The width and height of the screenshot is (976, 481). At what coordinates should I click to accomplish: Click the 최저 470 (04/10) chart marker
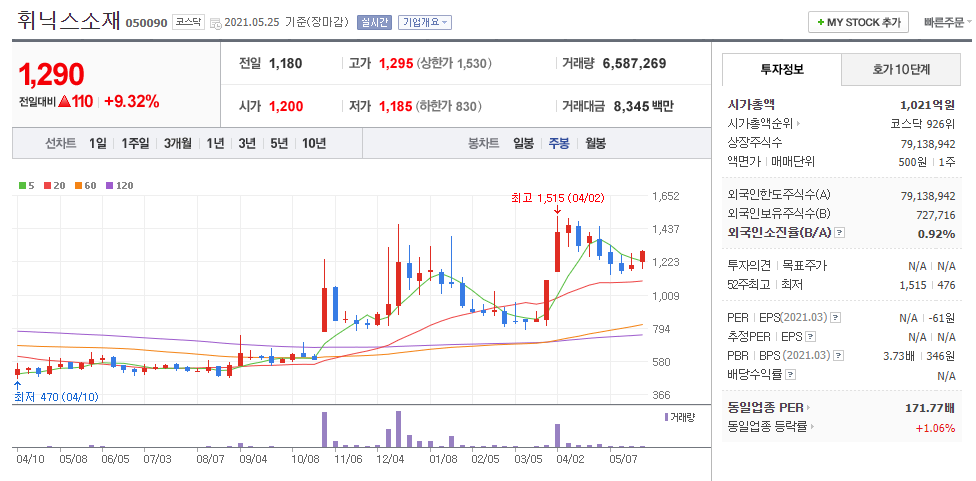pyautogui.click(x=56, y=396)
